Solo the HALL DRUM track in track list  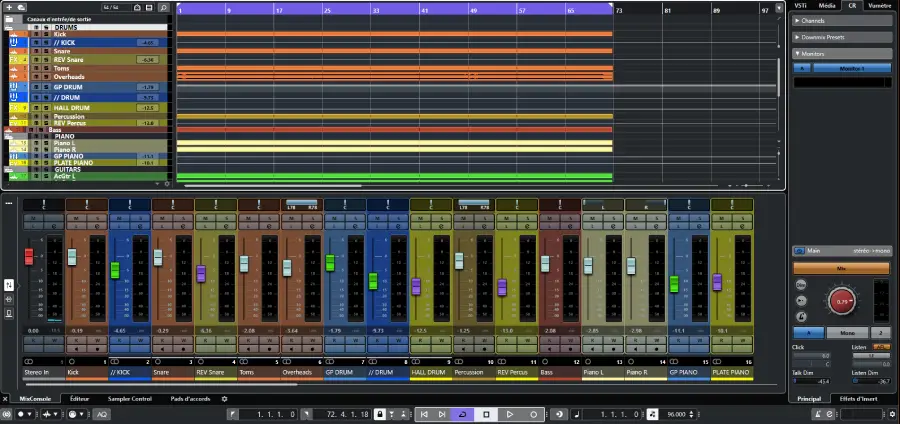[x=46, y=108]
